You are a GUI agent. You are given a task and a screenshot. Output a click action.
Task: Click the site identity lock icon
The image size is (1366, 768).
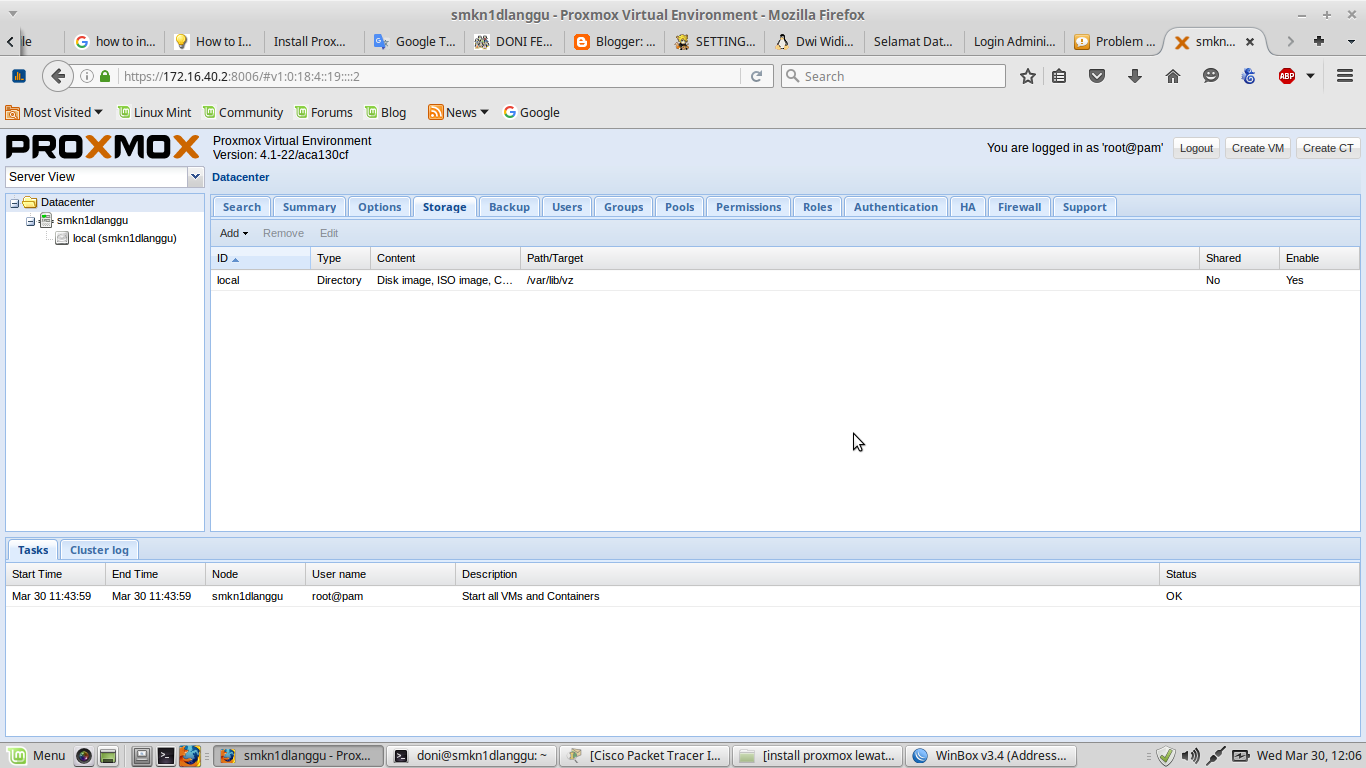point(105,76)
